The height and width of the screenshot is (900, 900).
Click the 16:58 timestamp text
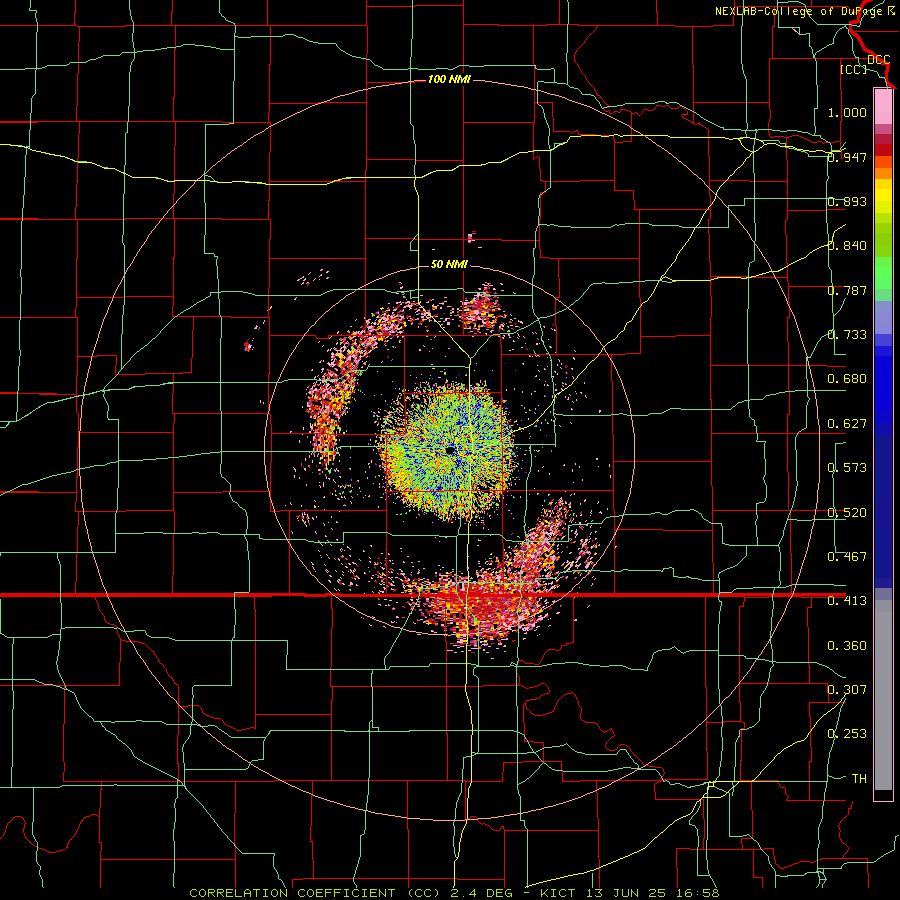pyautogui.click(x=696, y=893)
